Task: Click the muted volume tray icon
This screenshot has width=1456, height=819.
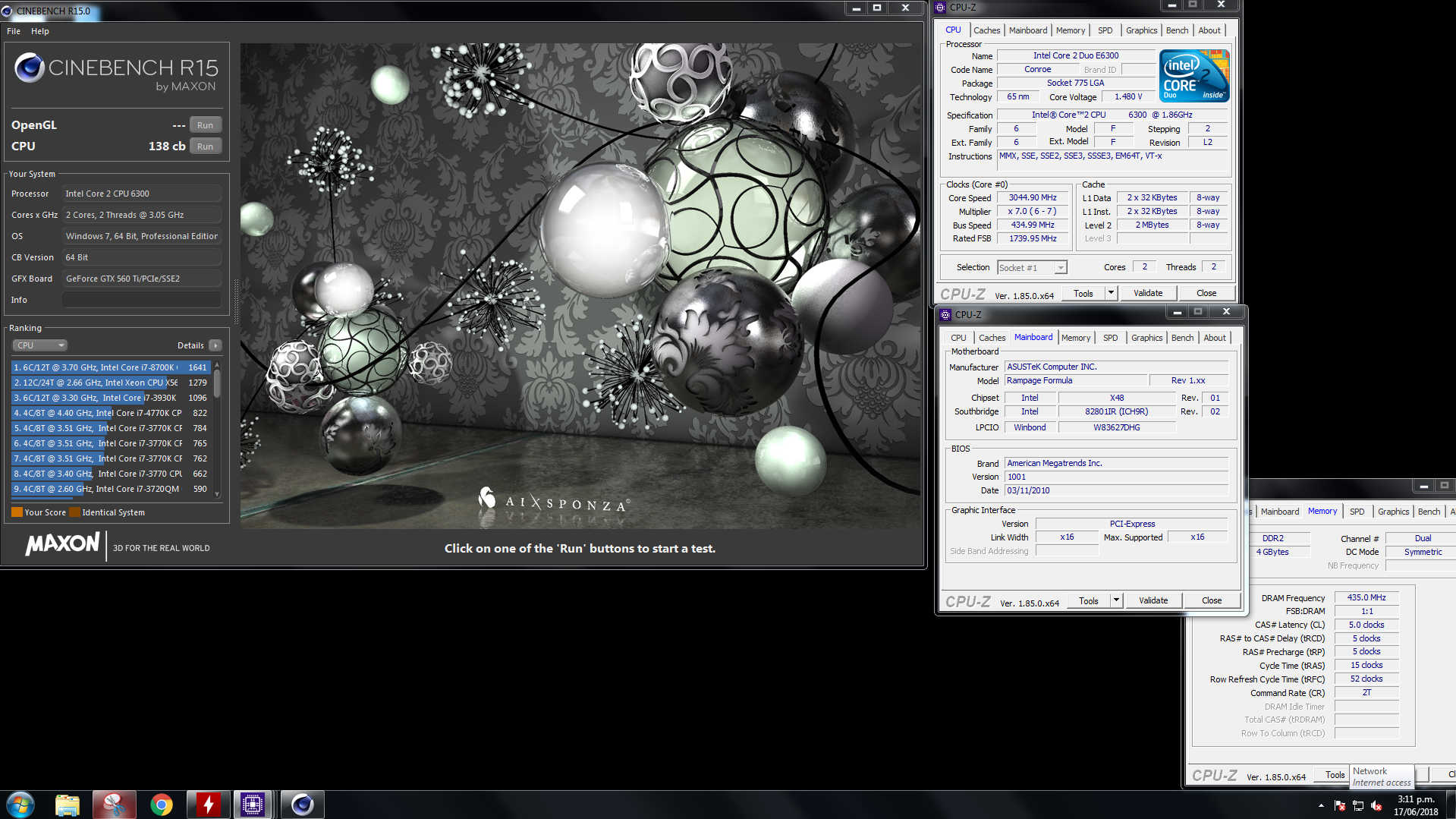Action: [x=1376, y=805]
